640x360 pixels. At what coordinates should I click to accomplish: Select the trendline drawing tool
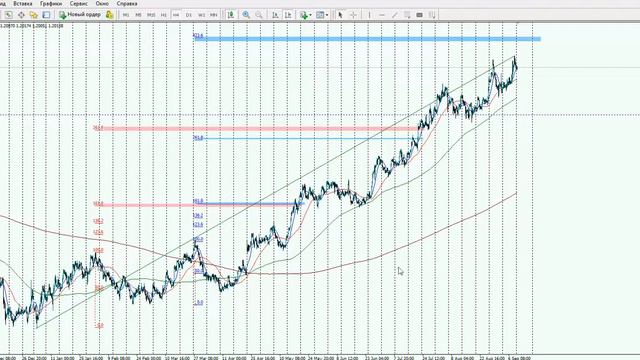point(395,15)
